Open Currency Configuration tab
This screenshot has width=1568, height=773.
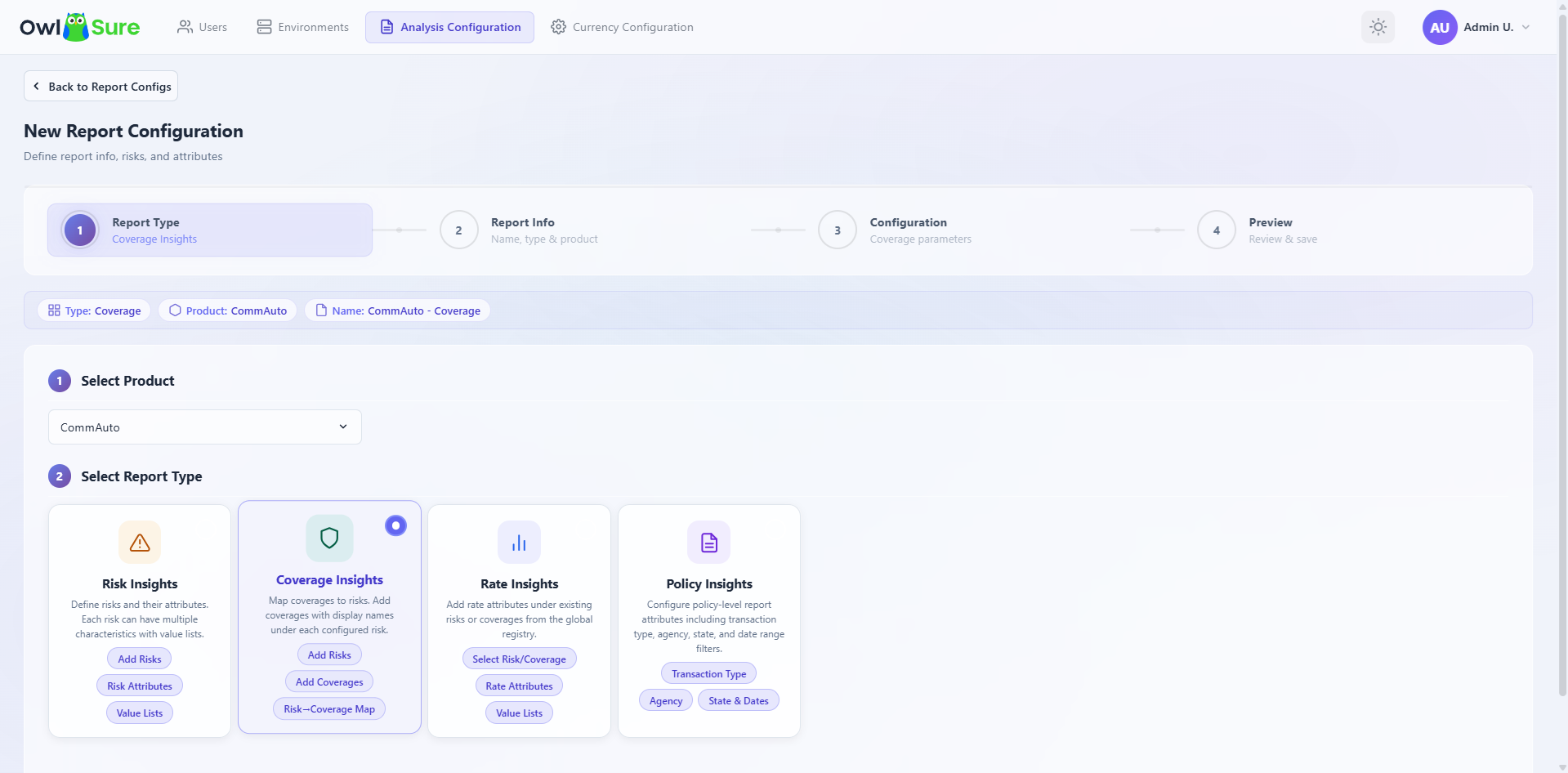tap(622, 27)
